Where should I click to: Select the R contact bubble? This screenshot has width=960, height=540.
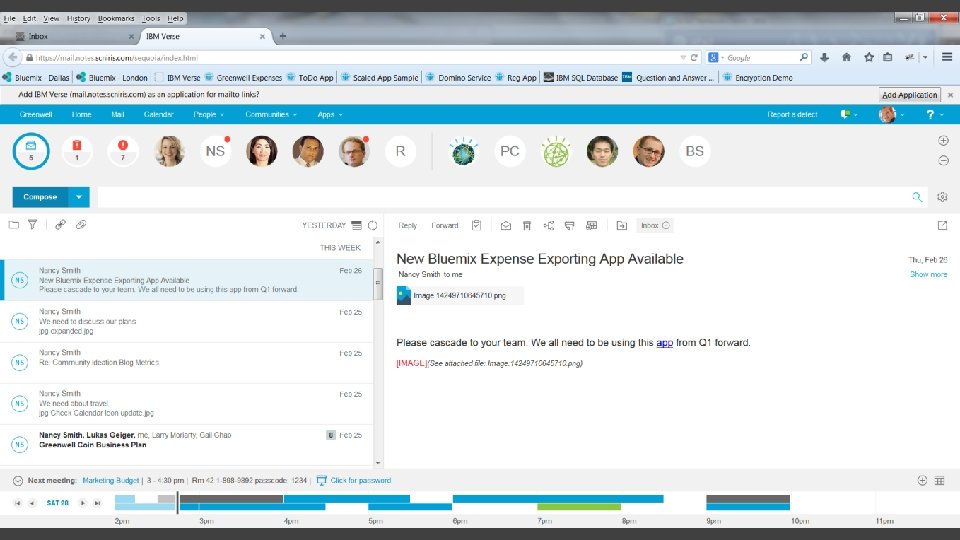coord(400,151)
